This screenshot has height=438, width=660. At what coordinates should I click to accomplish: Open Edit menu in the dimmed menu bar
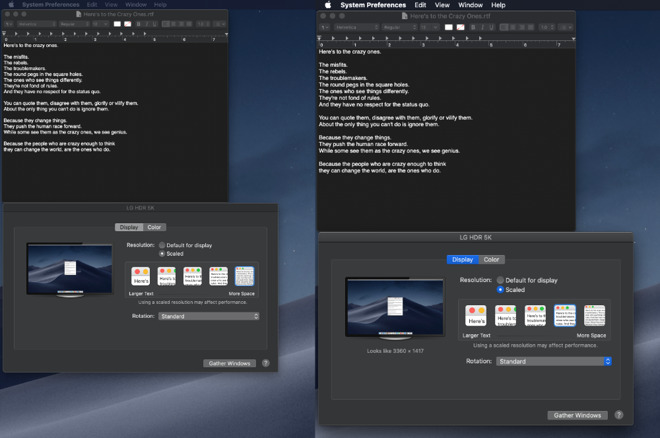click(92, 5)
